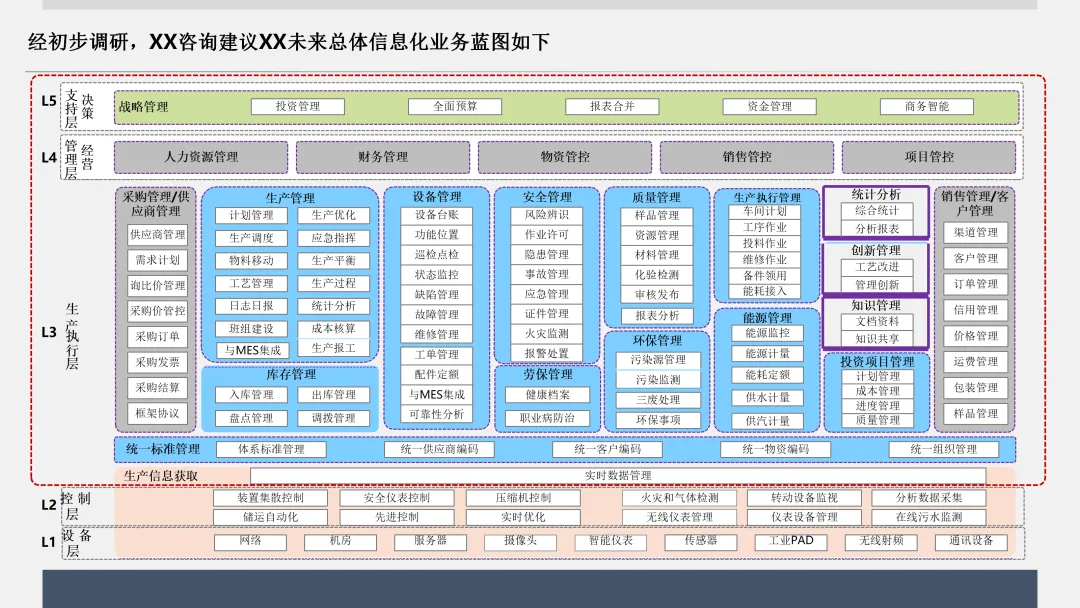Click the 询比价管理 box

click(158, 286)
